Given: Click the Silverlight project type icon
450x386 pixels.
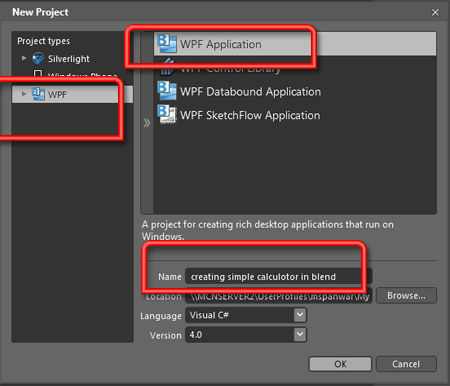Looking at the screenshot, I should 38,58.
